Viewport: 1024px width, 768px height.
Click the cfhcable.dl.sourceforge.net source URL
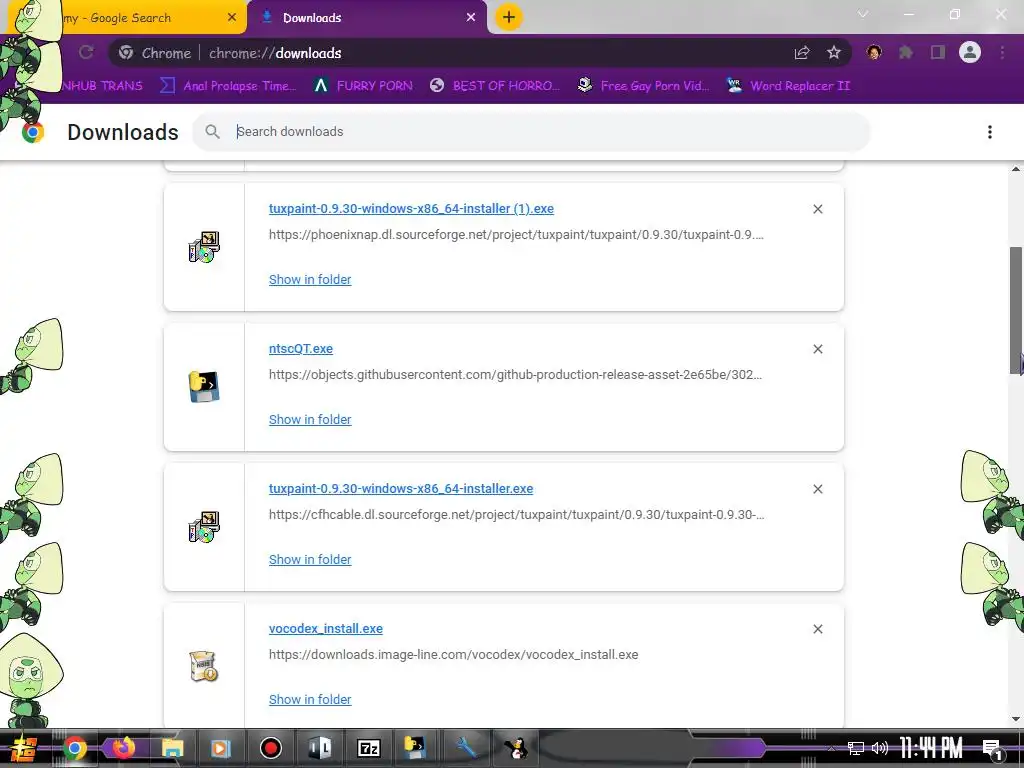(x=517, y=515)
